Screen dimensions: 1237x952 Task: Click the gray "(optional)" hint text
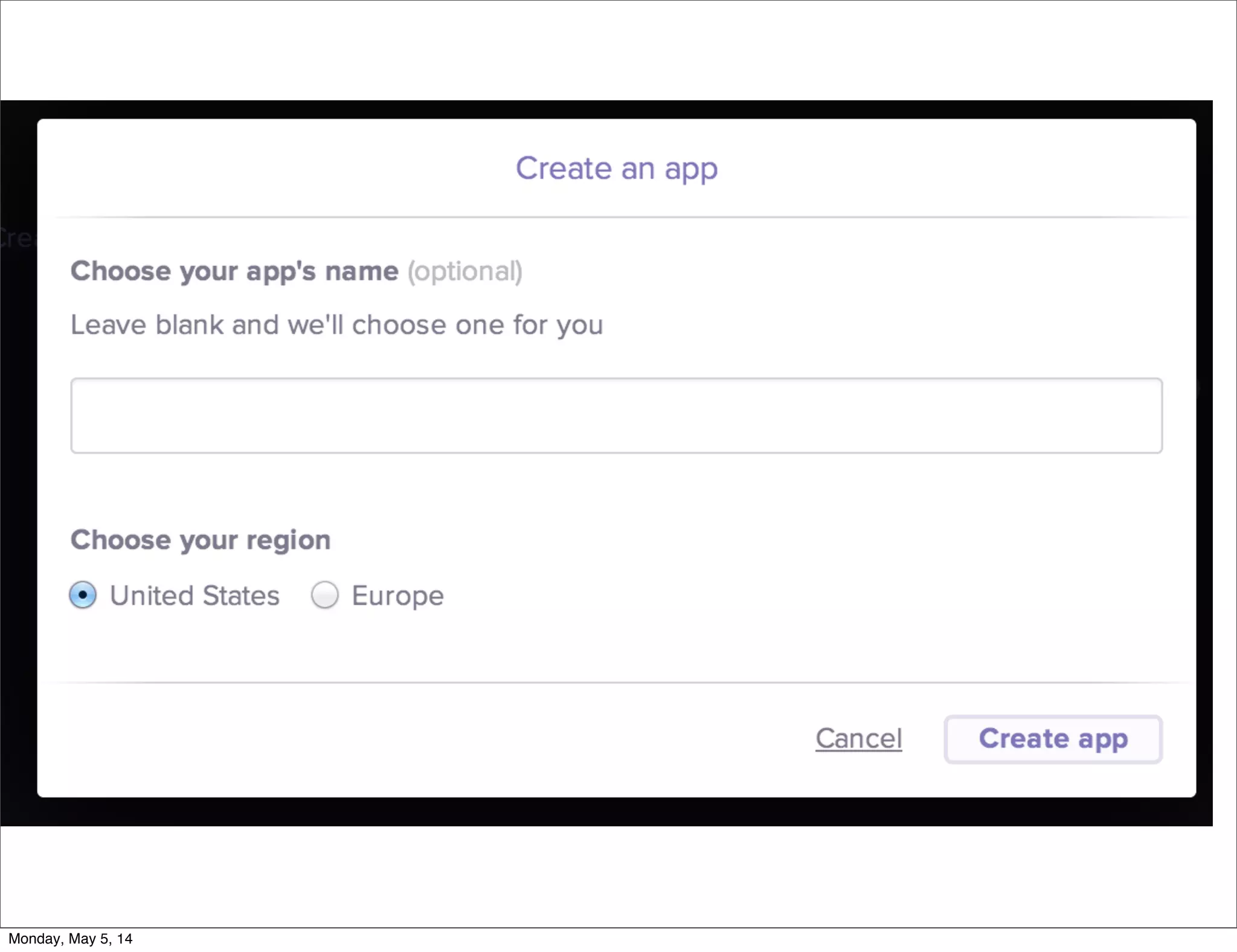464,271
